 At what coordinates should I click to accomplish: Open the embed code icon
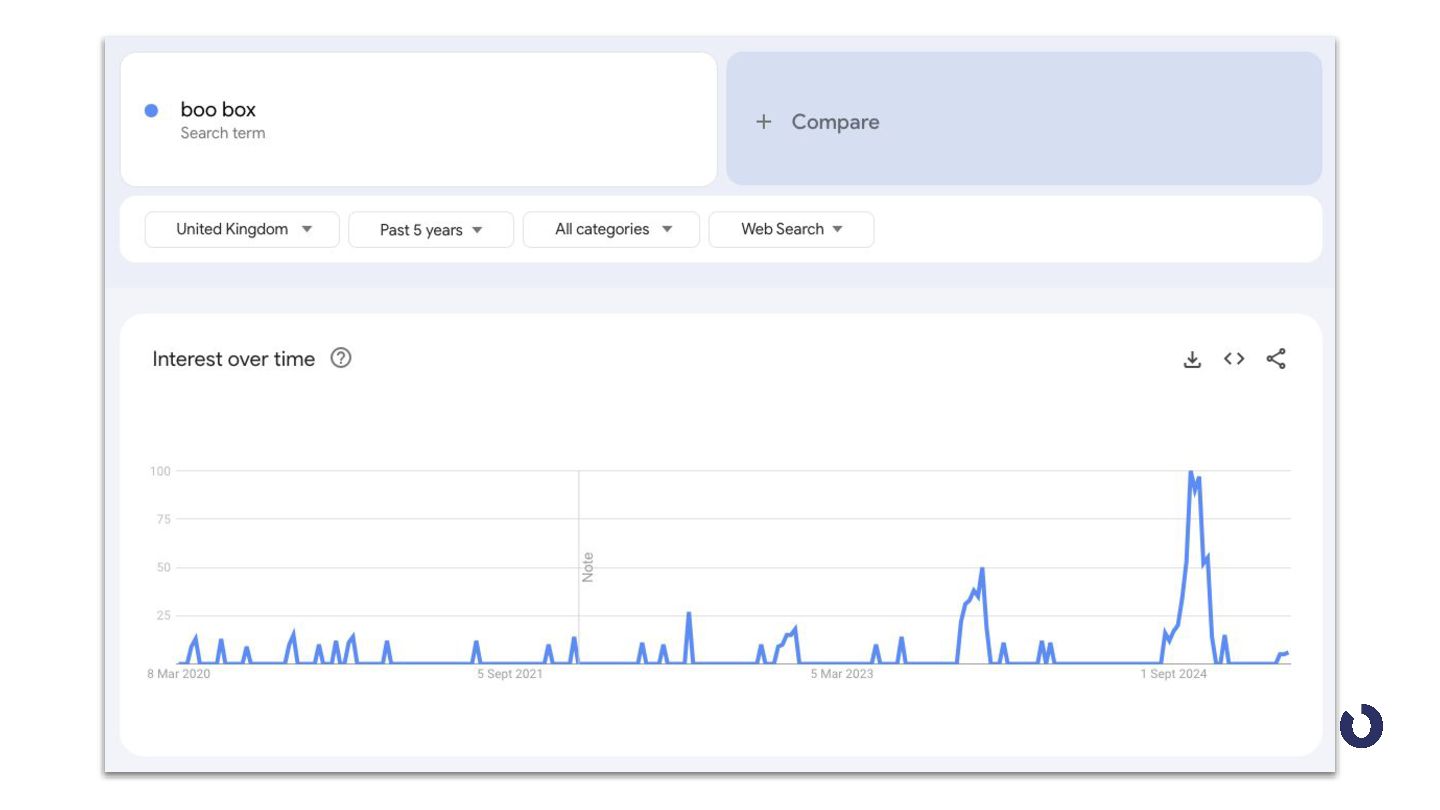(1234, 359)
